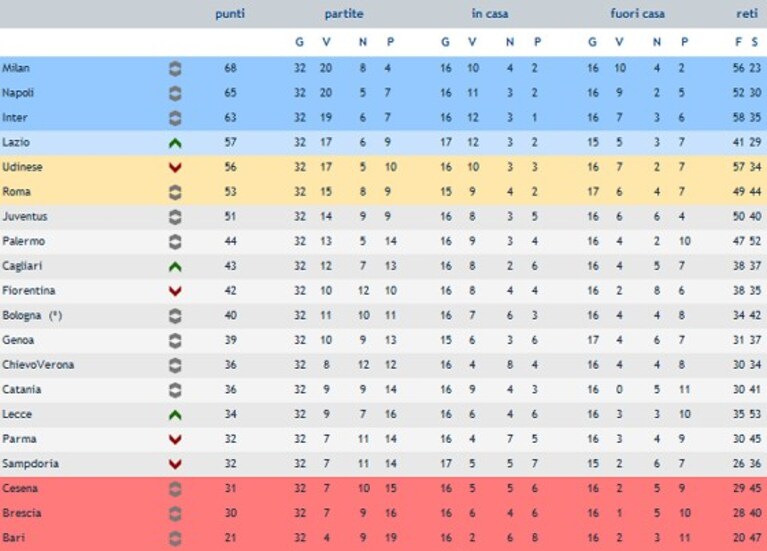
Task: Click the red down arrow beside Udinese
Action: 175,168
